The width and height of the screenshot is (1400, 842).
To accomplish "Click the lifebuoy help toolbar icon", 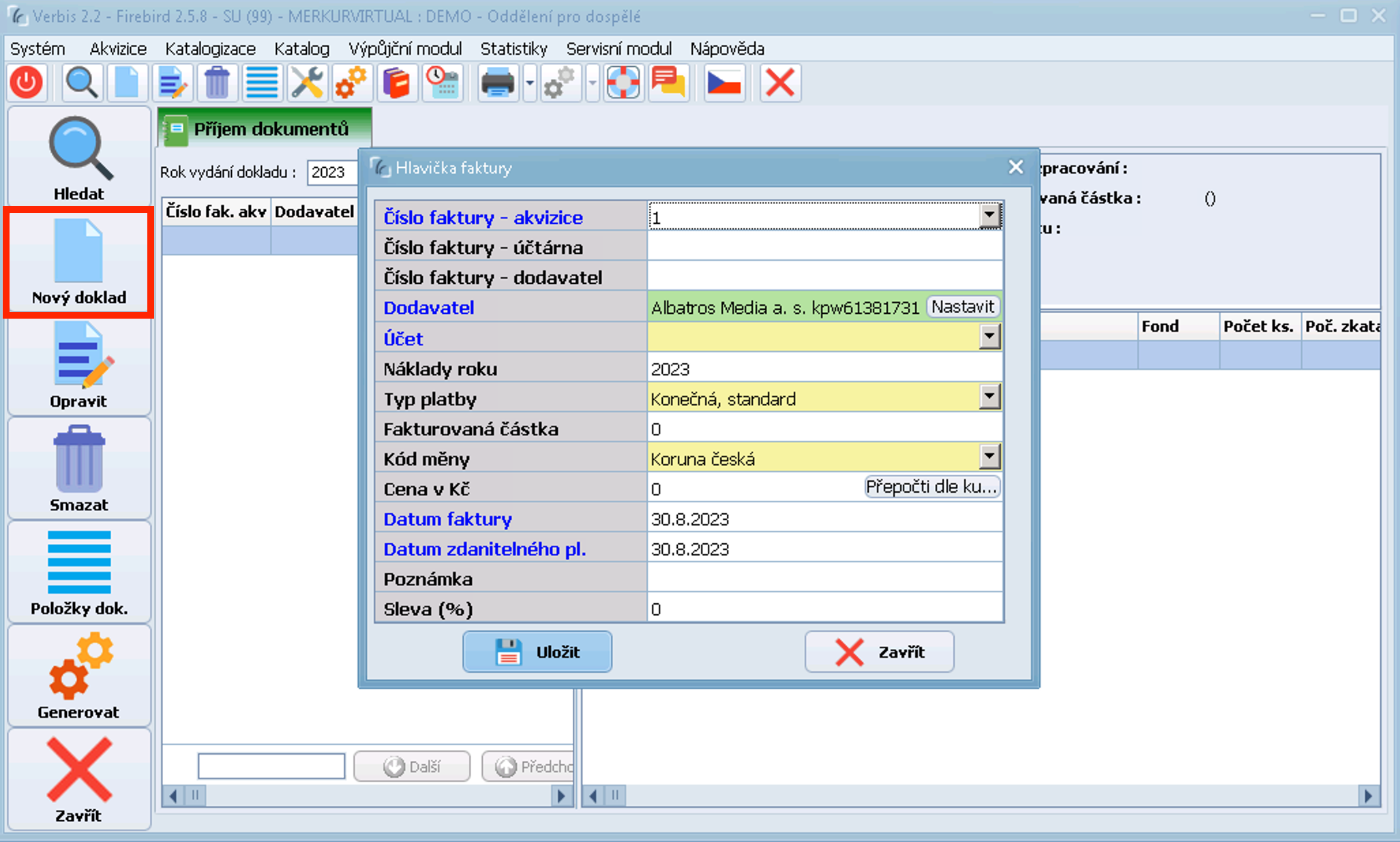I will pyautogui.click(x=623, y=83).
